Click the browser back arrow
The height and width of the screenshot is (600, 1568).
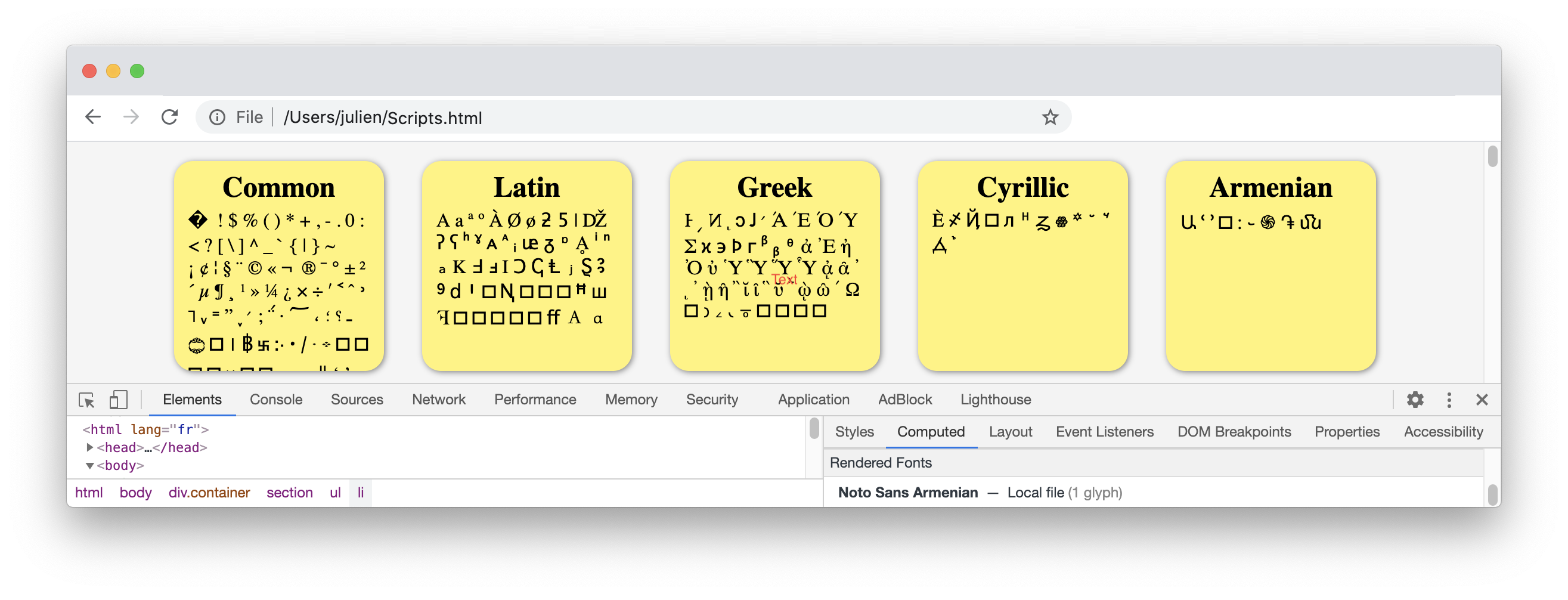(x=92, y=117)
